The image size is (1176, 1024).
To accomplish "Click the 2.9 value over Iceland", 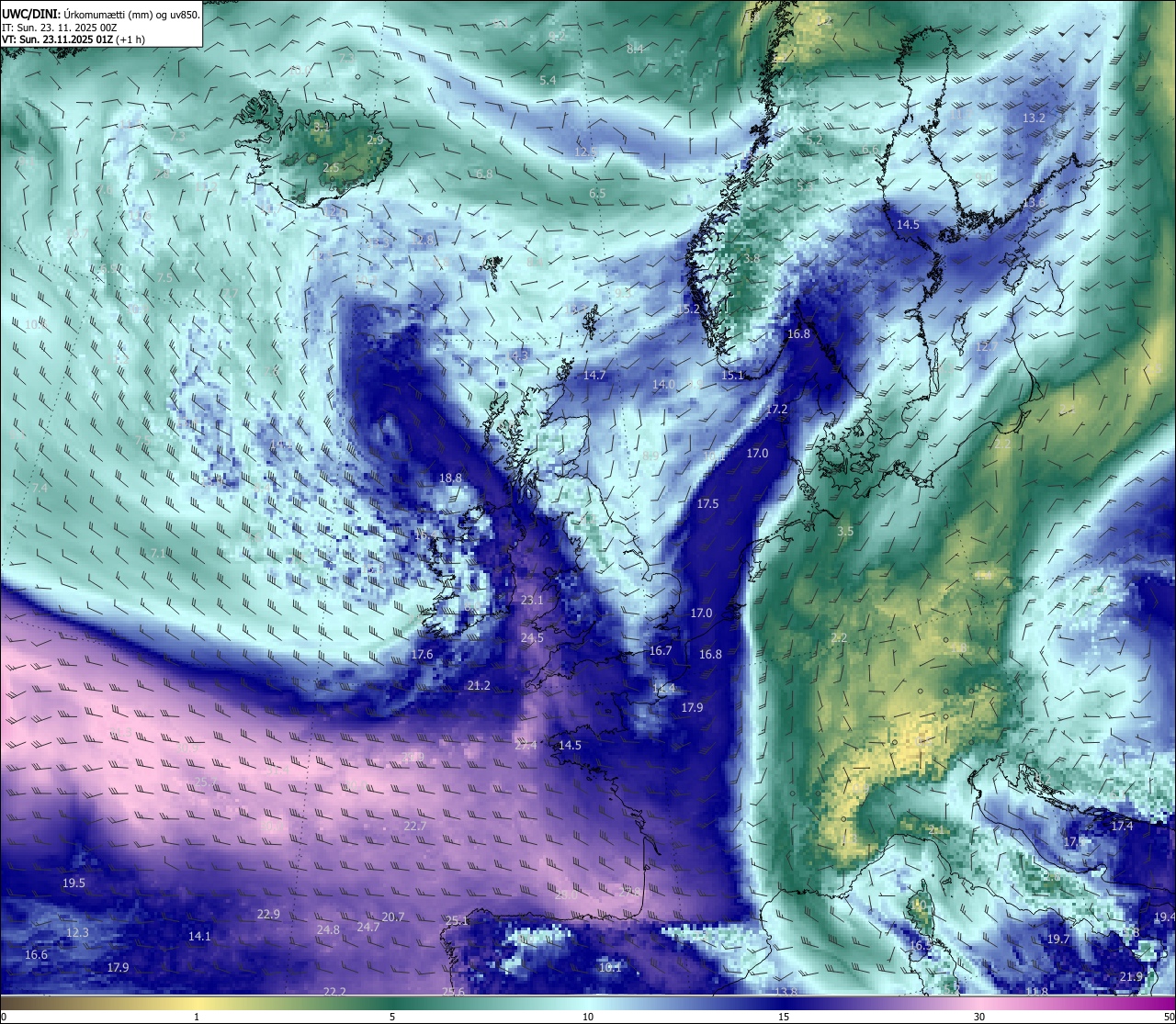I will tap(375, 140).
